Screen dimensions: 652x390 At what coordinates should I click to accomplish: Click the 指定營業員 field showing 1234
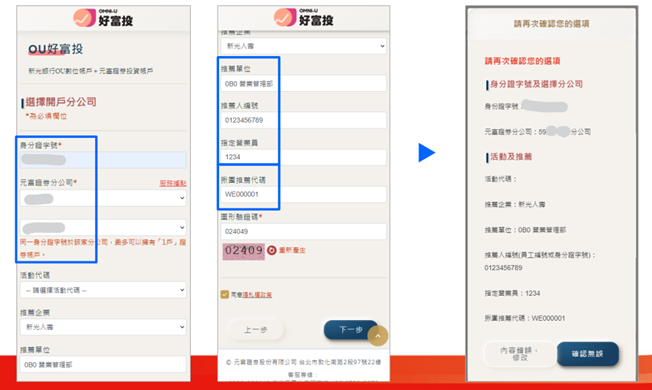[304, 157]
